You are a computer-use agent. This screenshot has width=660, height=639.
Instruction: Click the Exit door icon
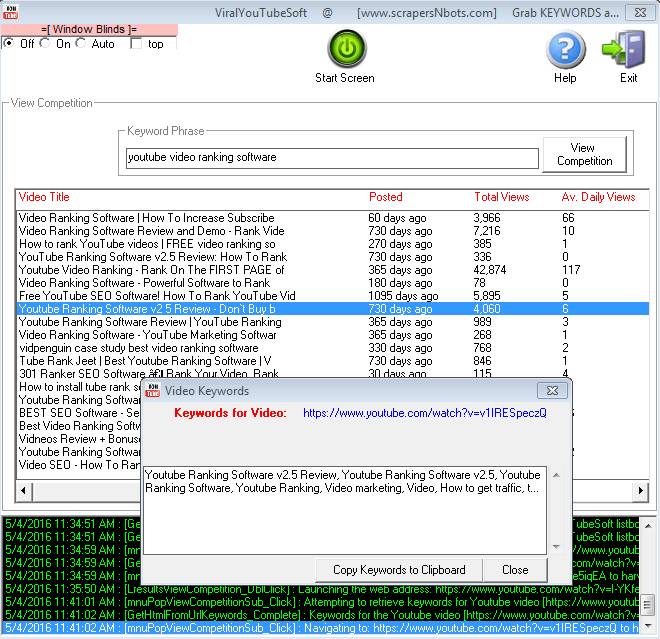tap(624, 49)
